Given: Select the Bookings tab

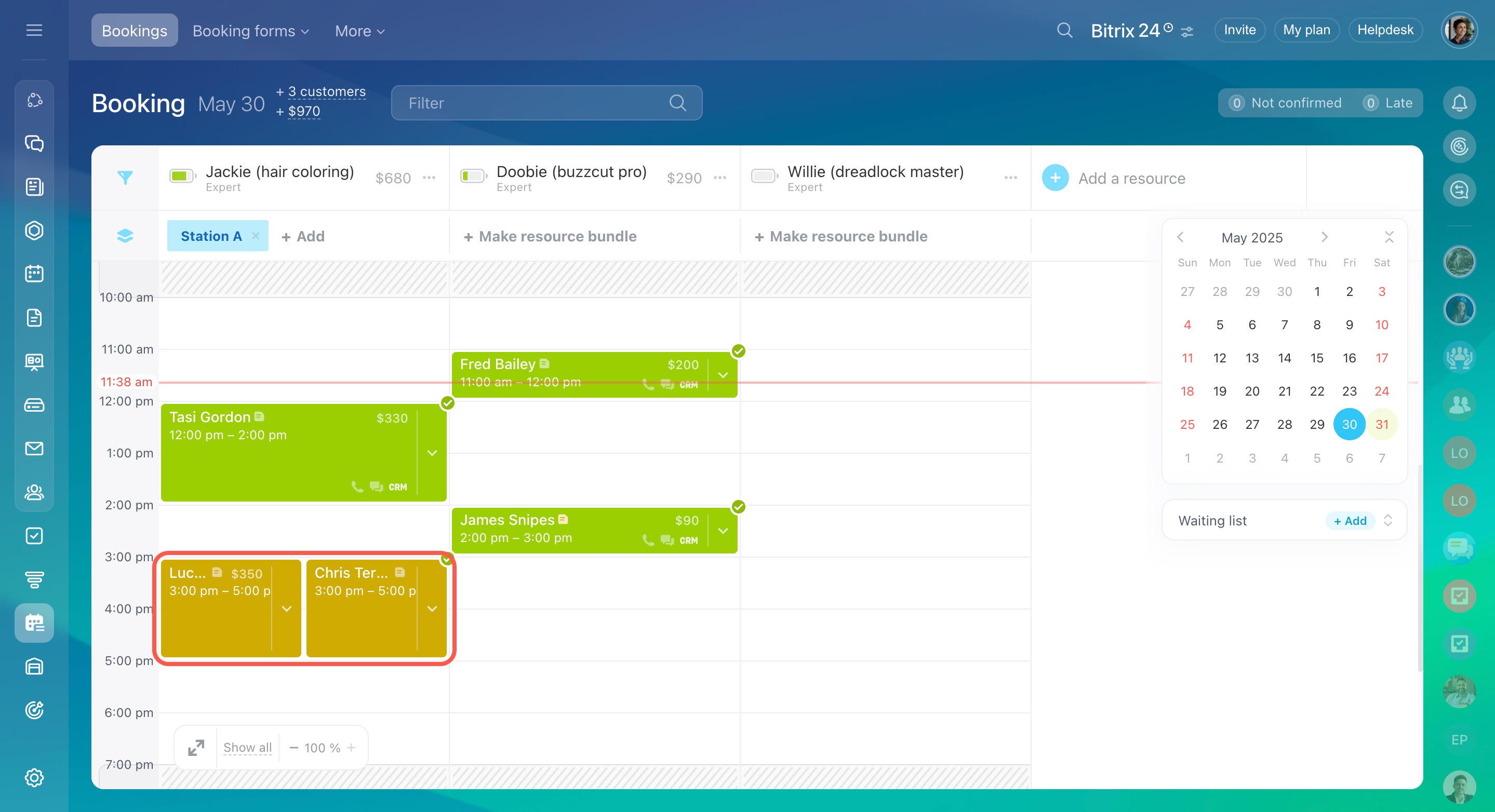Looking at the screenshot, I should pos(134,31).
